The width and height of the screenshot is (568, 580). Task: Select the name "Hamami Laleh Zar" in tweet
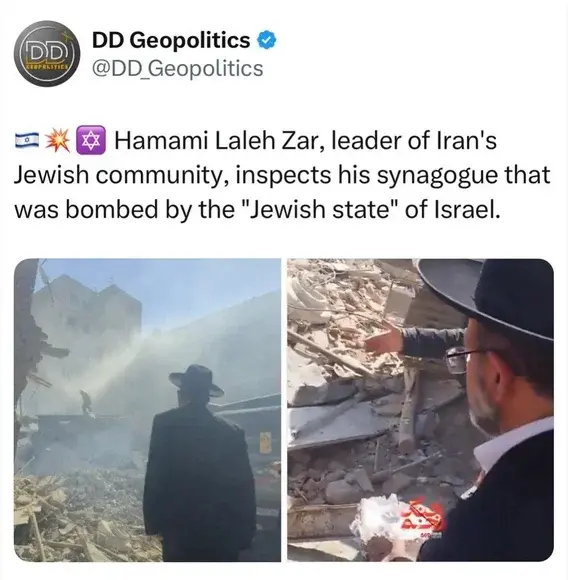pos(216,141)
